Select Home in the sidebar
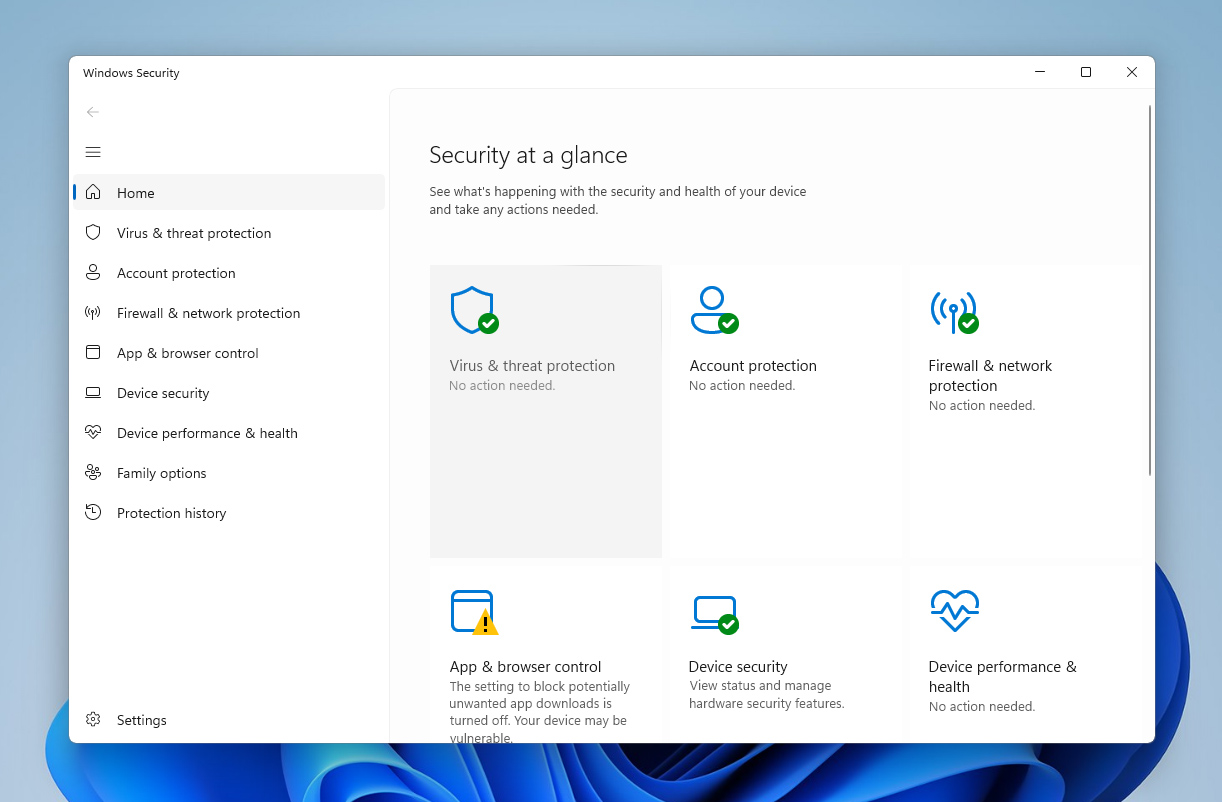The height and width of the screenshot is (802, 1222). 229,192
